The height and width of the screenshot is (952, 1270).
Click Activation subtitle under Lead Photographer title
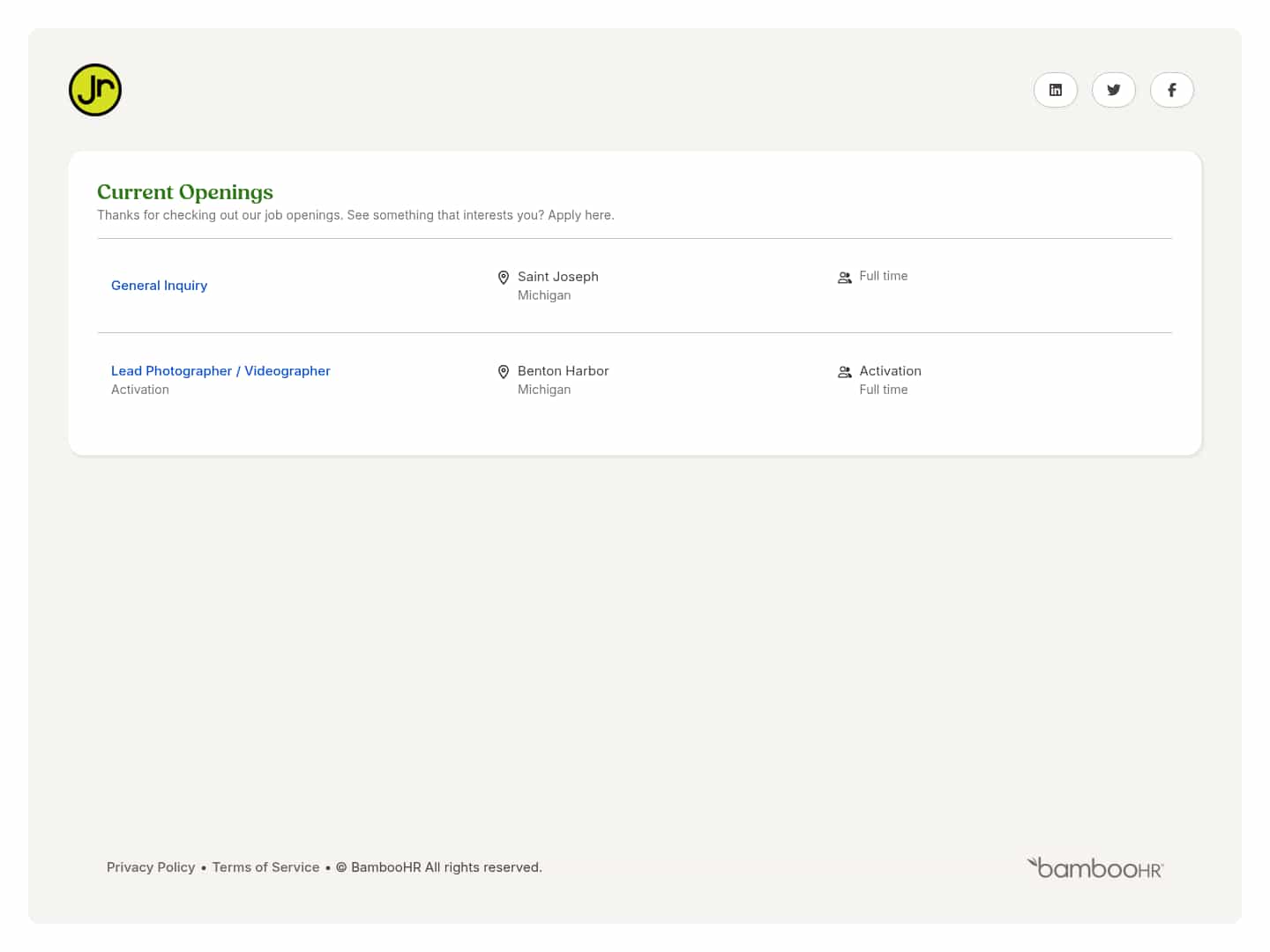point(140,390)
